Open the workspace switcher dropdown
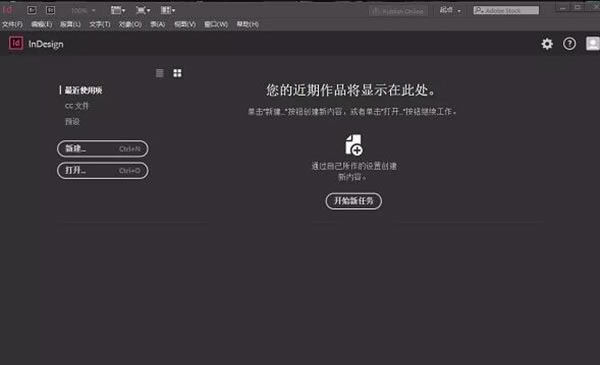The height and width of the screenshot is (365, 600). 450,10
